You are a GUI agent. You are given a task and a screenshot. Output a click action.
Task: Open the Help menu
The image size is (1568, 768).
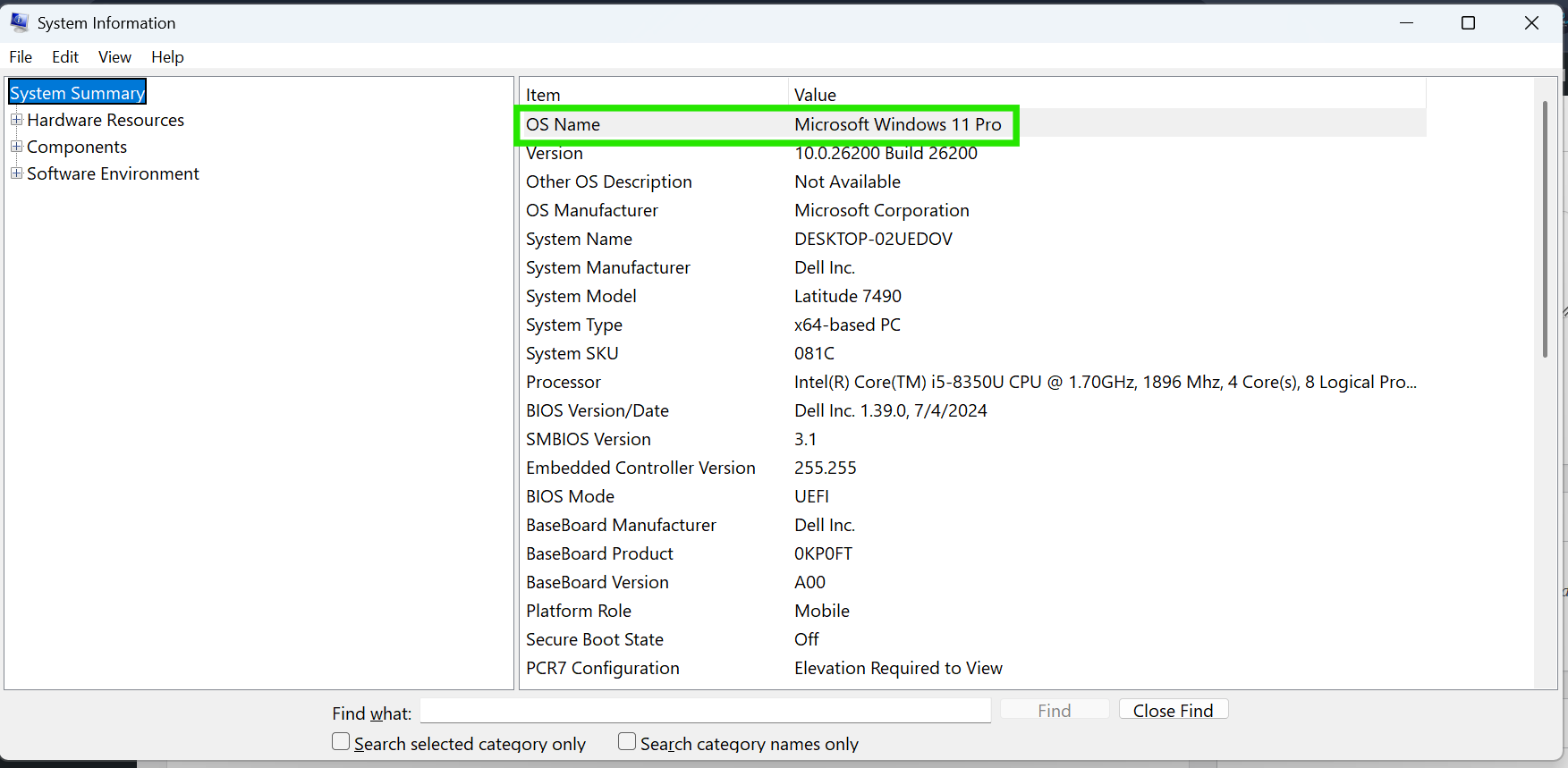tap(167, 57)
